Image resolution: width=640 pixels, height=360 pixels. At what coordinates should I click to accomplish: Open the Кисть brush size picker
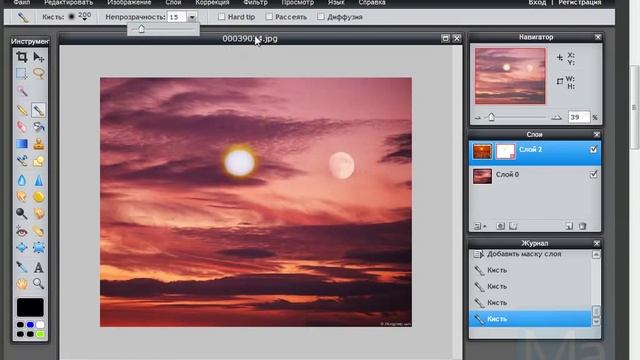(79, 17)
